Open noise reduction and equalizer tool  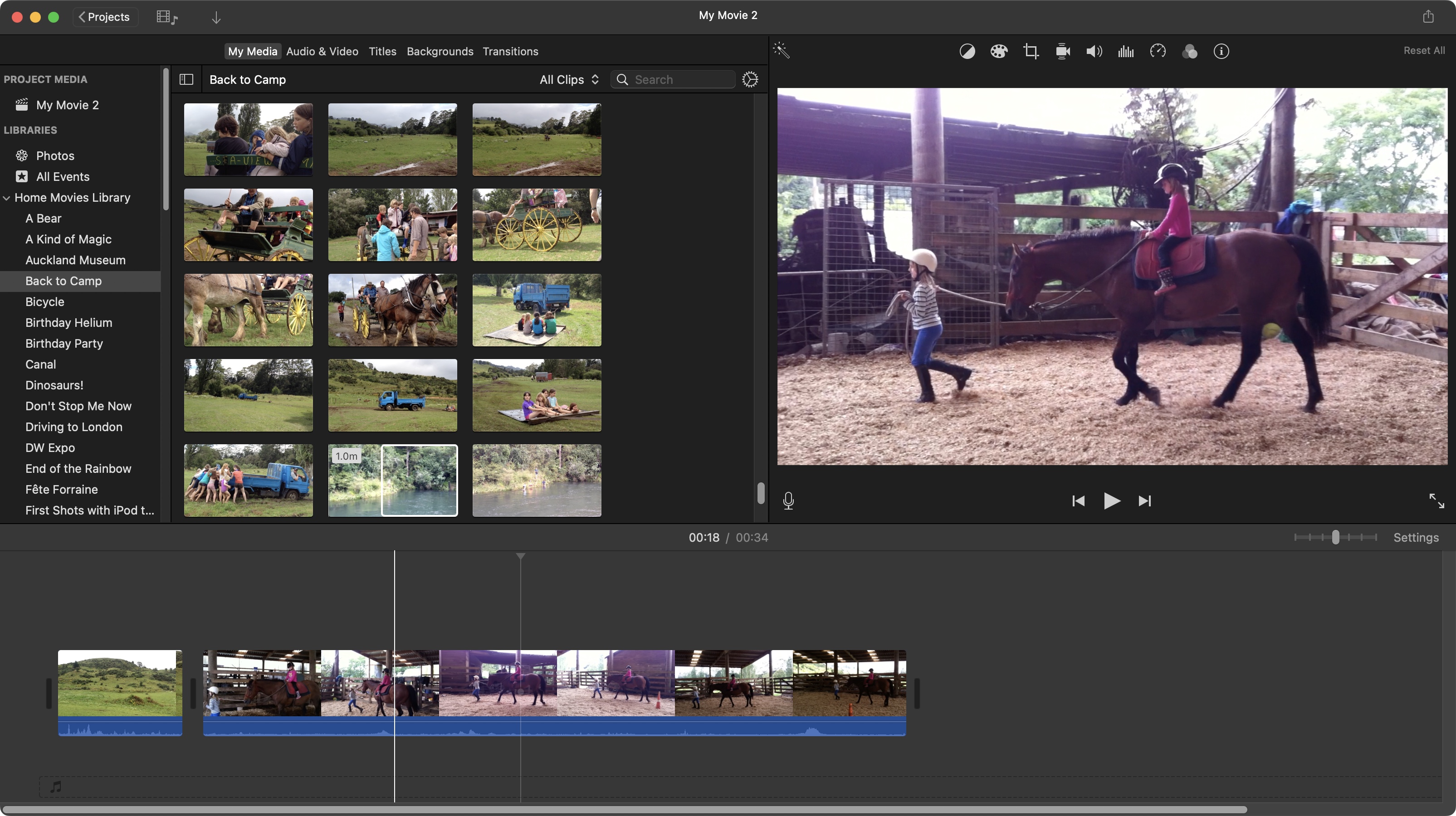click(1126, 51)
